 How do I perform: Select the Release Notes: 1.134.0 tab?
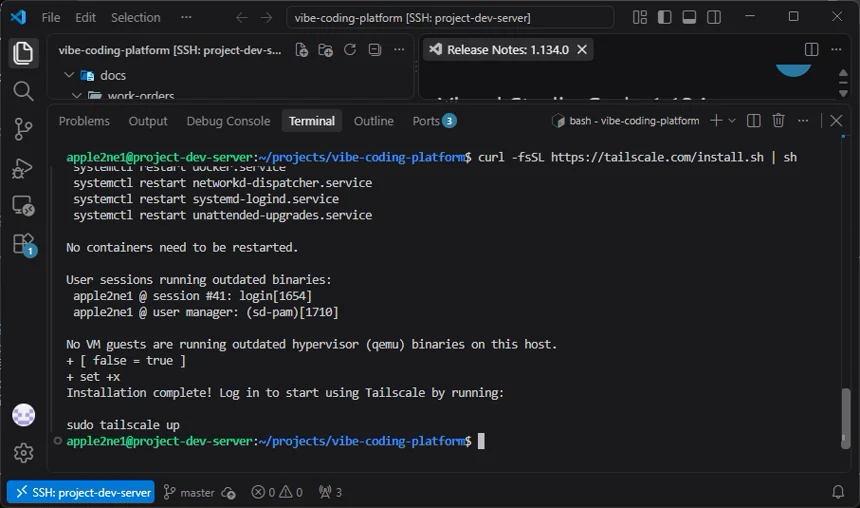pyautogui.click(x=508, y=50)
